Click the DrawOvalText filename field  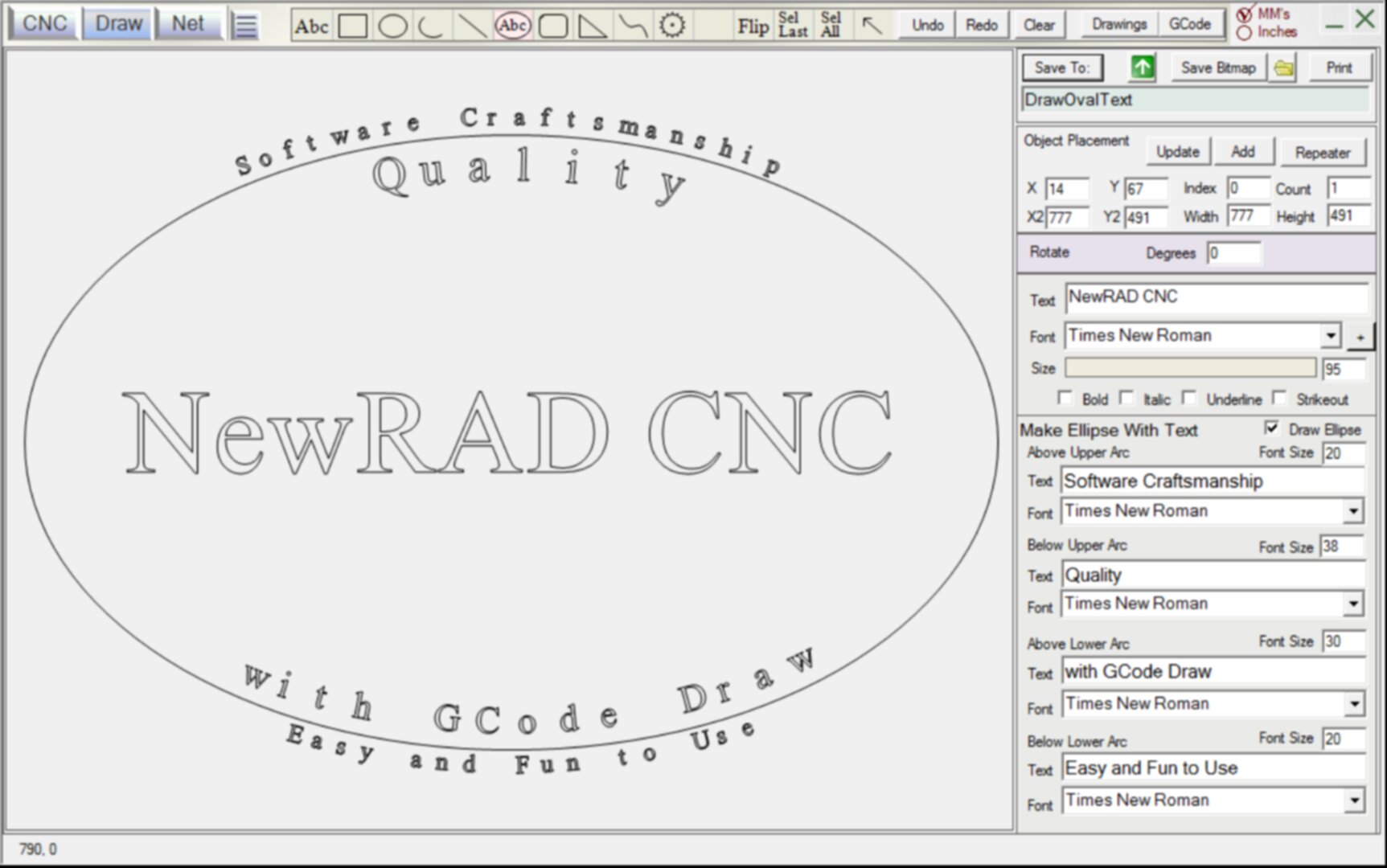(1195, 100)
